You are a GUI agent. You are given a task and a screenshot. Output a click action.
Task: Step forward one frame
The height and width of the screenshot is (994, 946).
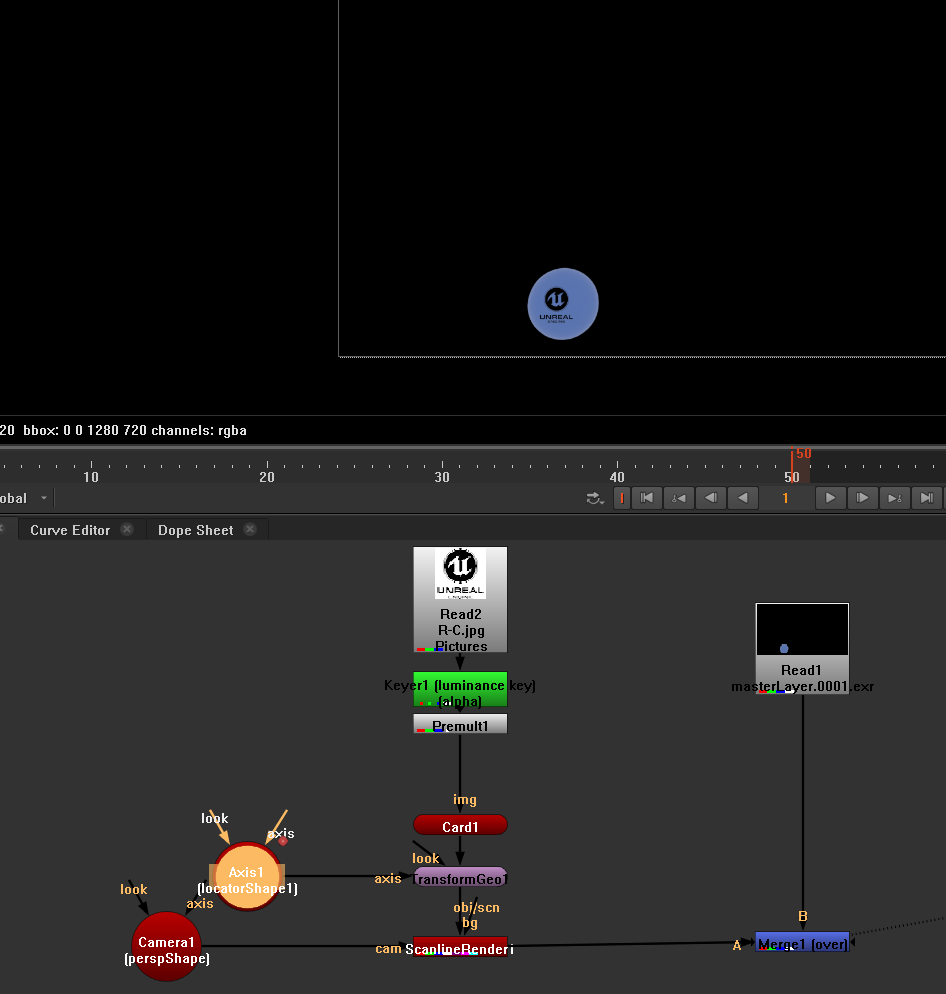pyautogui.click(x=862, y=498)
